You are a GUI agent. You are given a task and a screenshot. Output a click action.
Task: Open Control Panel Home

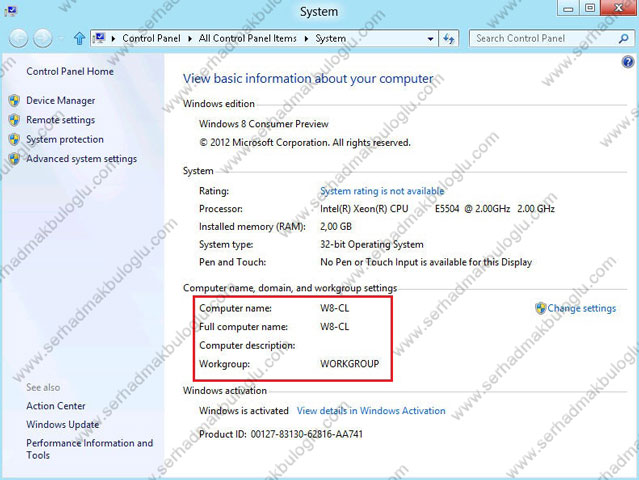pos(70,71)
